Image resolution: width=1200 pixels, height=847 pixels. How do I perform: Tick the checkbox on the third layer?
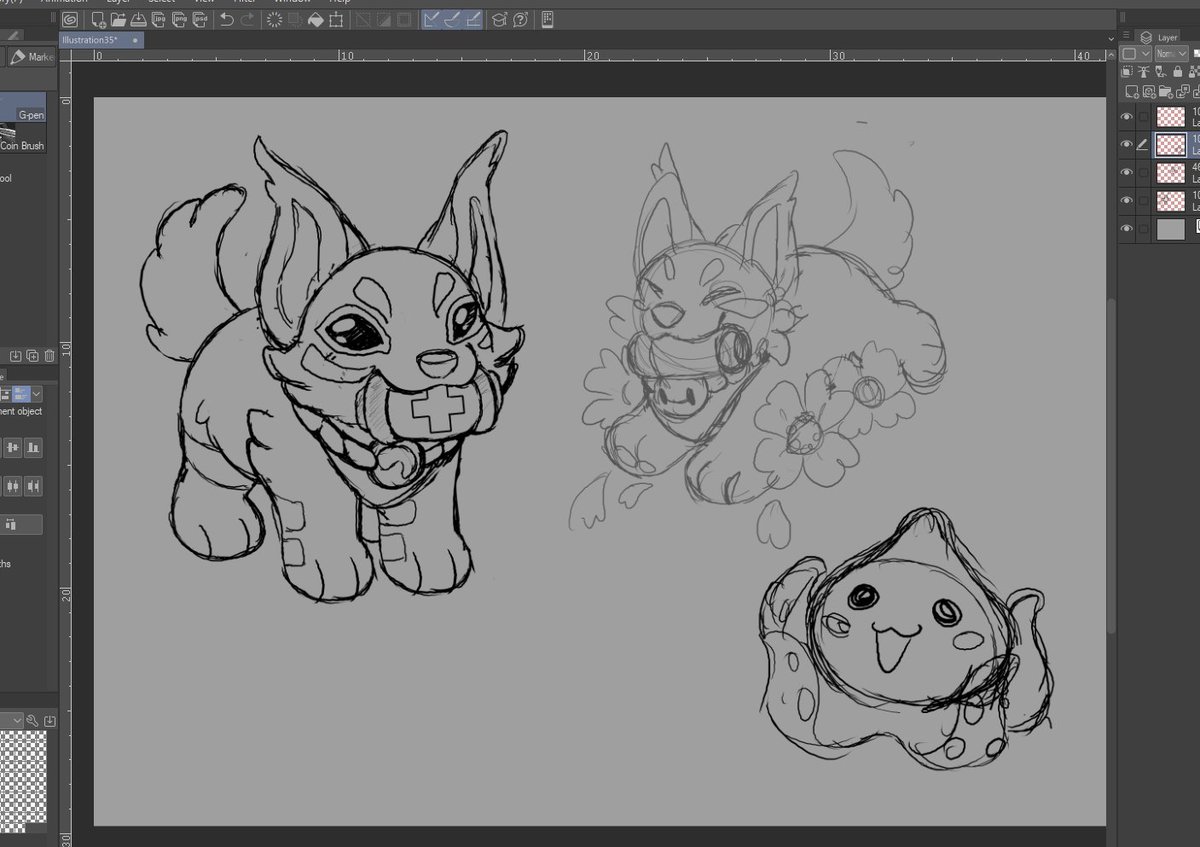coord(1144,173)
